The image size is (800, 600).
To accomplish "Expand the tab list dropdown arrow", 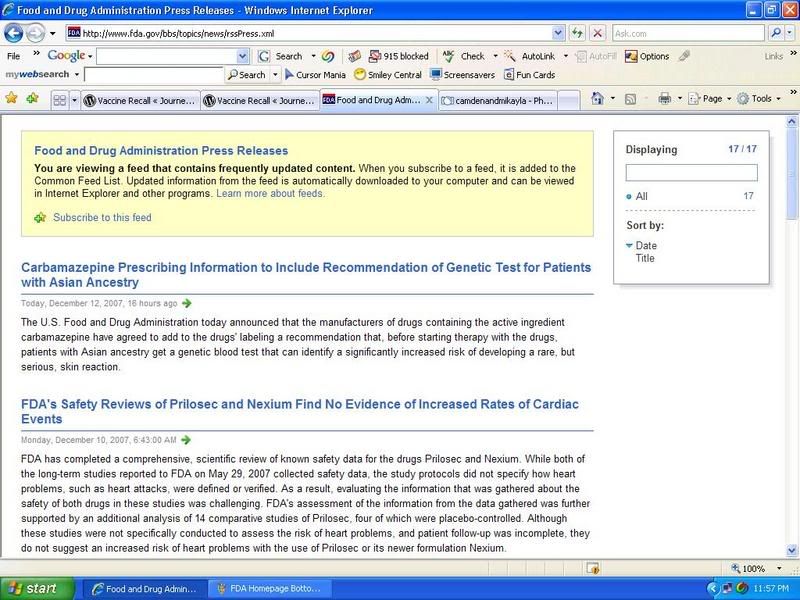I will click(74, 101).
